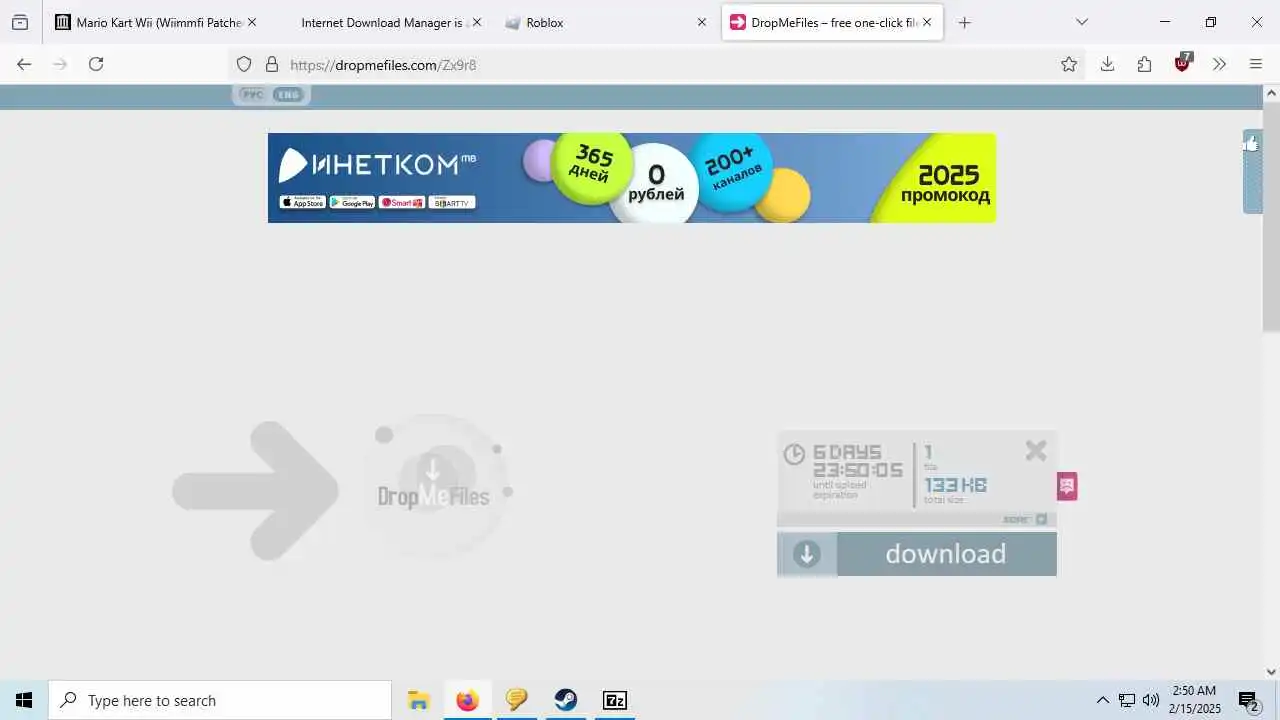Open the pink sad-face feedback icon
This screenshot has width=1280, height=720.
point(1067,486)
